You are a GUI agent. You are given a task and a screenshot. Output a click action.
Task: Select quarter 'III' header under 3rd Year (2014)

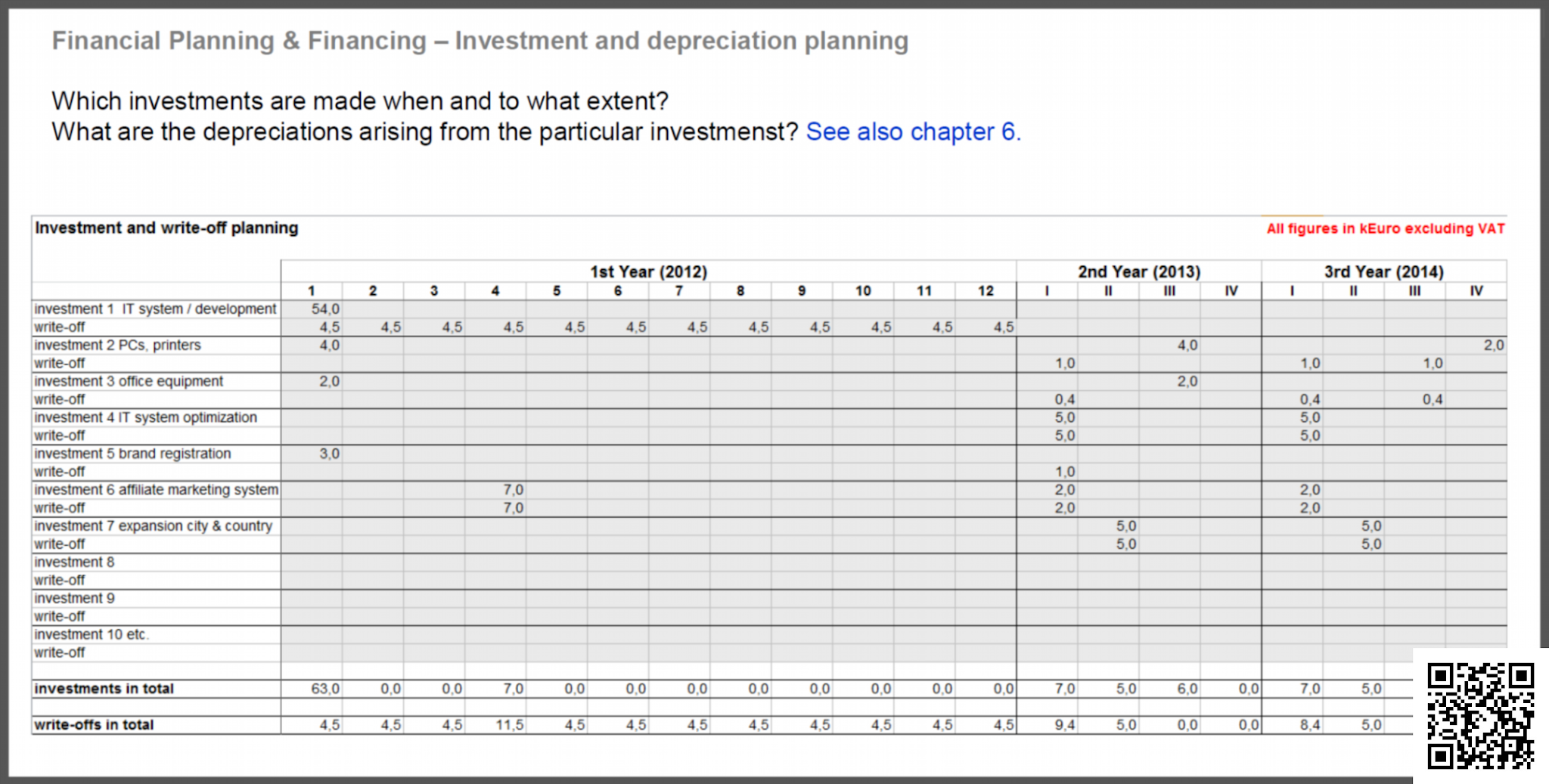coord(1414,291)
